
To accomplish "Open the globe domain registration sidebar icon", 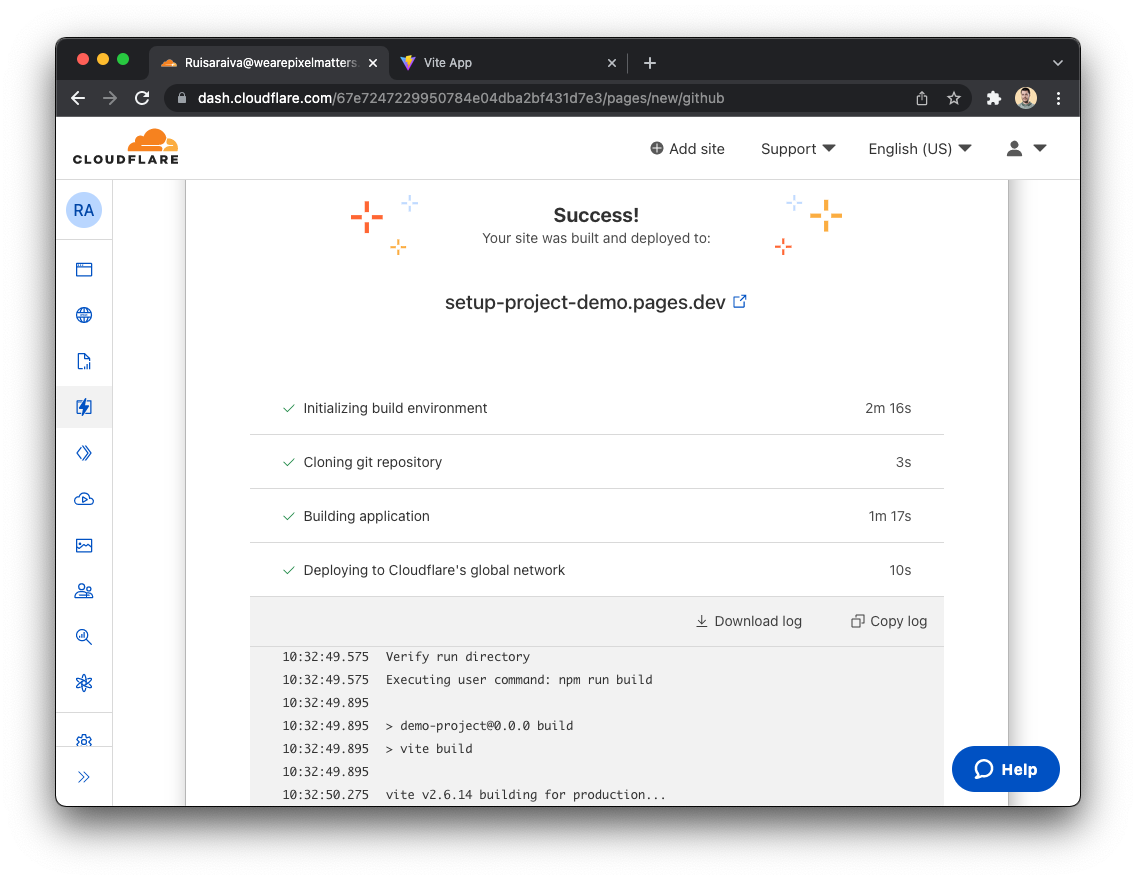I will point(84,316).
